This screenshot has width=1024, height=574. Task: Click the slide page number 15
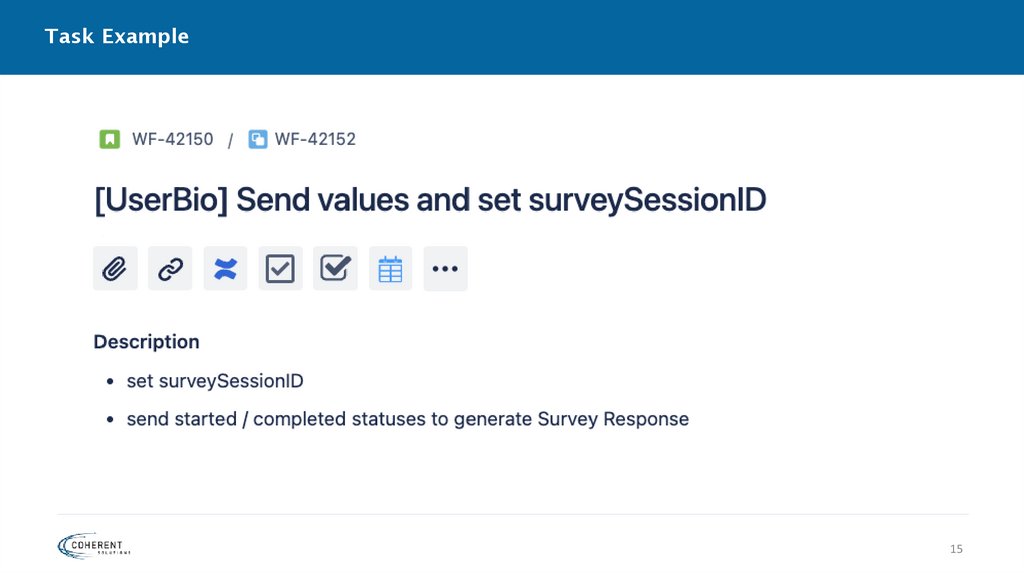(956, 549)
